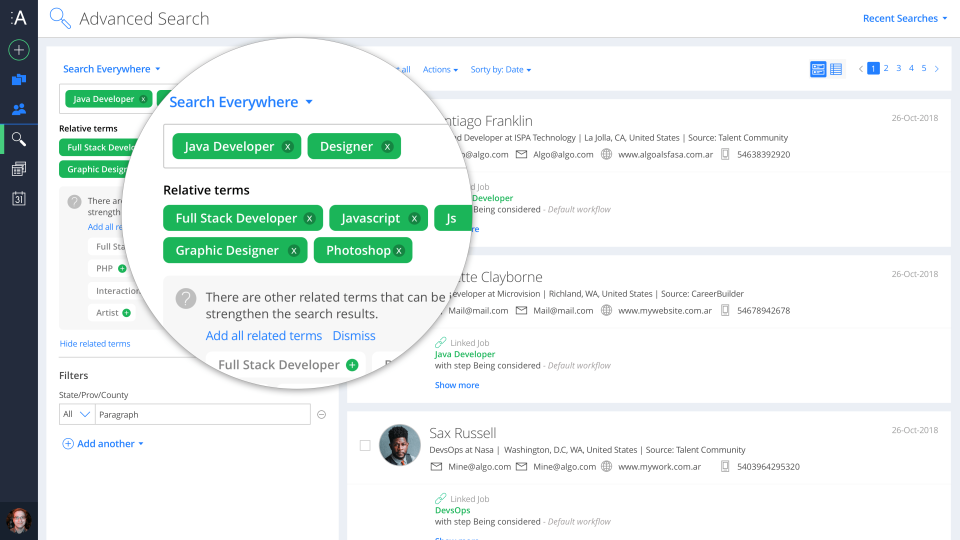Select the magnifier search icon in sidebar

(19, 139)
